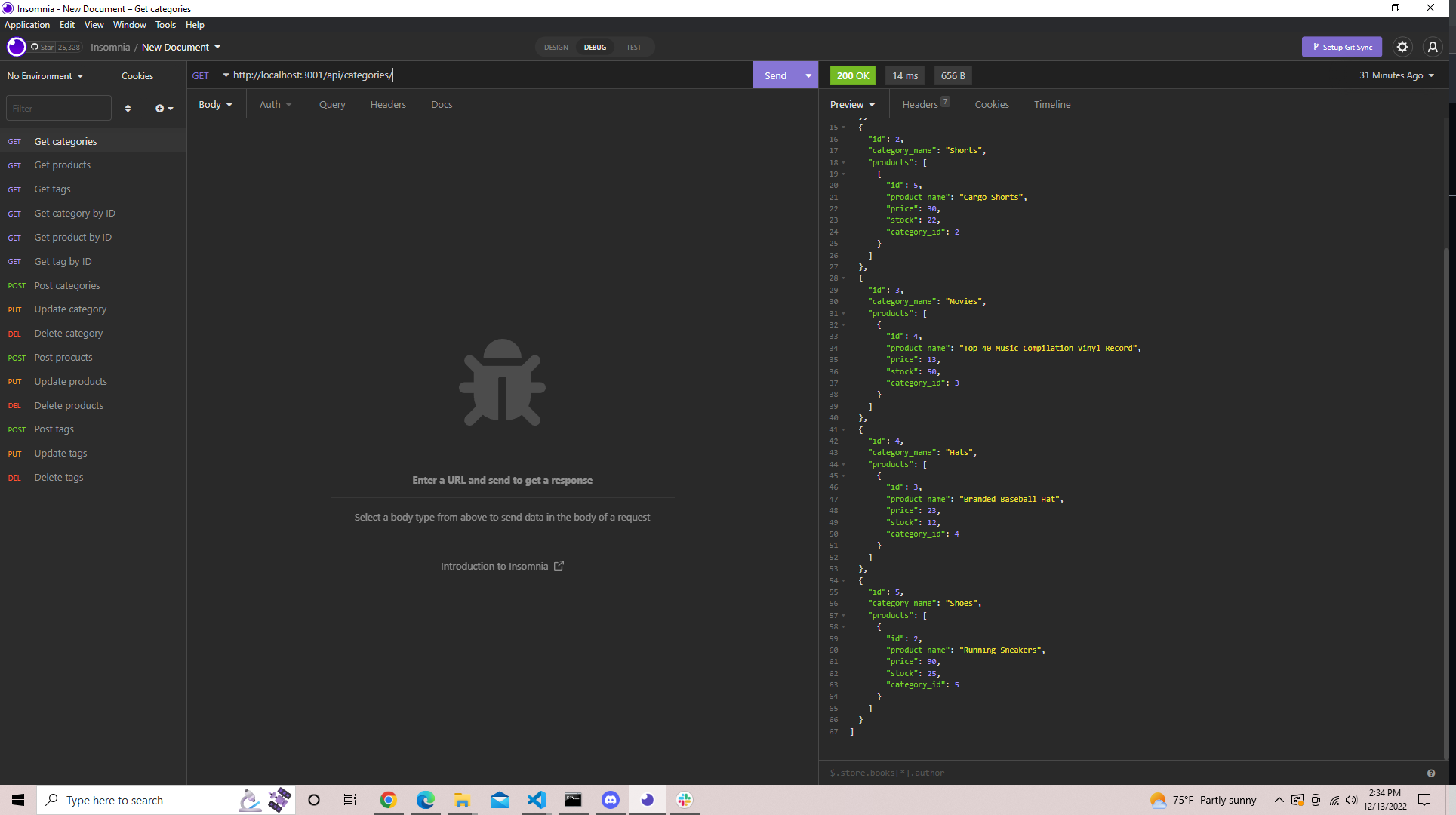Collapse the JSON object at line 15
This screenshot has height=815, width=1456.
(x=844, y=128)
